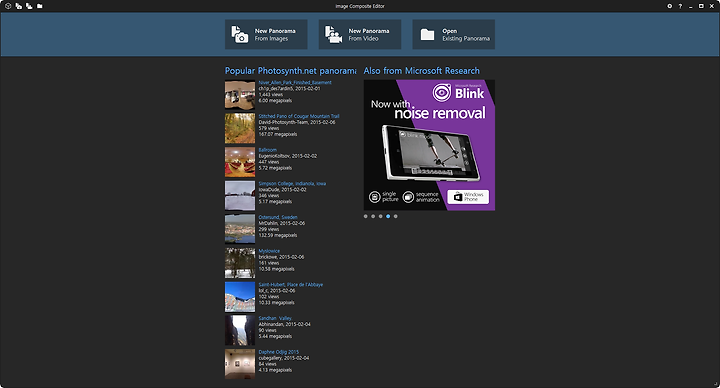Click the text "10.33 megapixels"

click(x=276, y=303)
